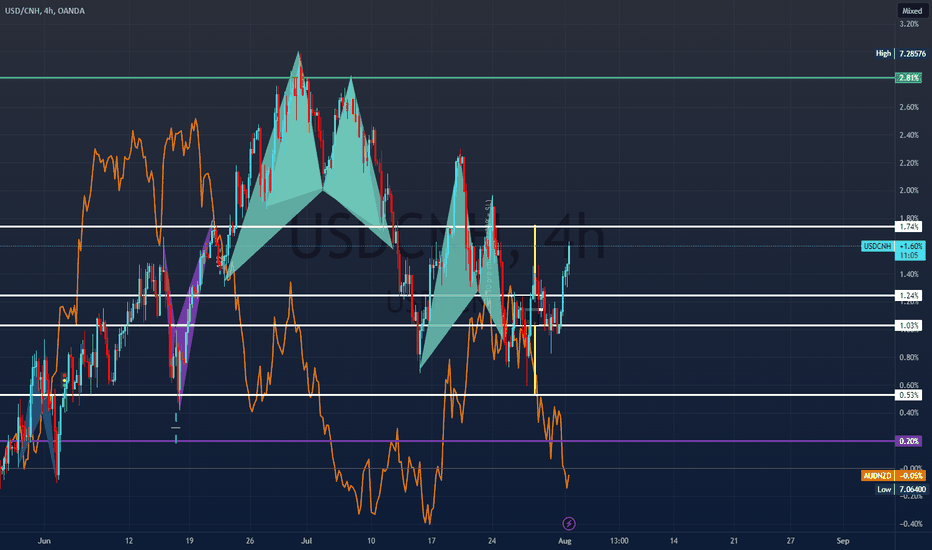
Task: Open the Mixed scale mode label
Action: tap(912, 11)
